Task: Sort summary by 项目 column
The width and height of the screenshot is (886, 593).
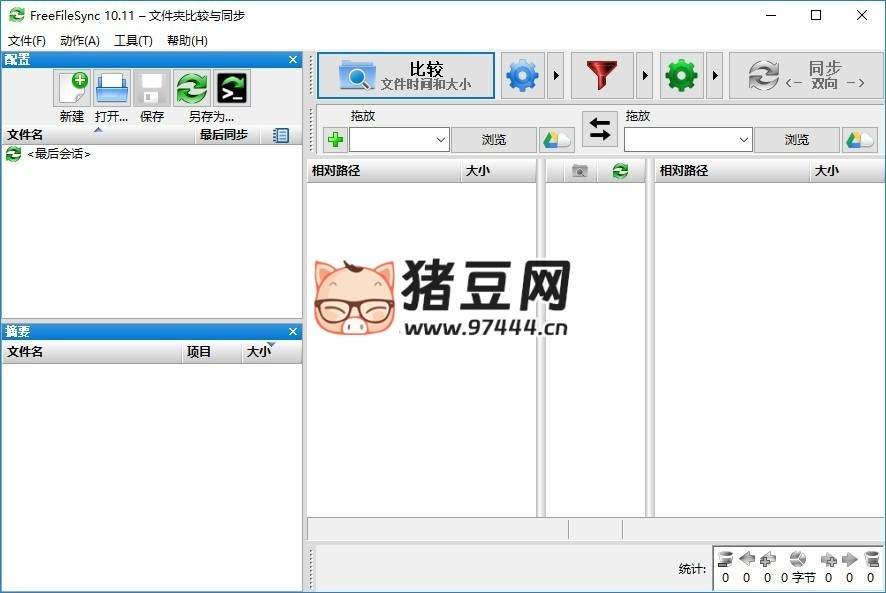Action: (x=212, y=352)
